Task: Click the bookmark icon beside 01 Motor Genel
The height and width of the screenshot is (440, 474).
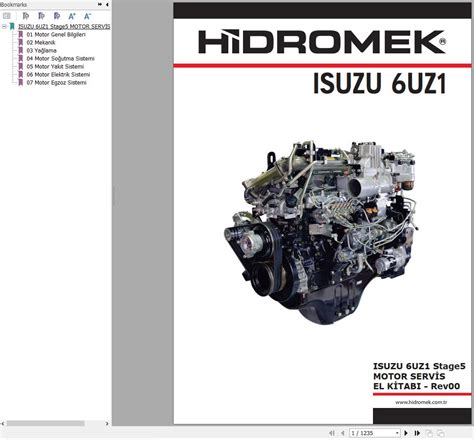Action: coord(21,34)
